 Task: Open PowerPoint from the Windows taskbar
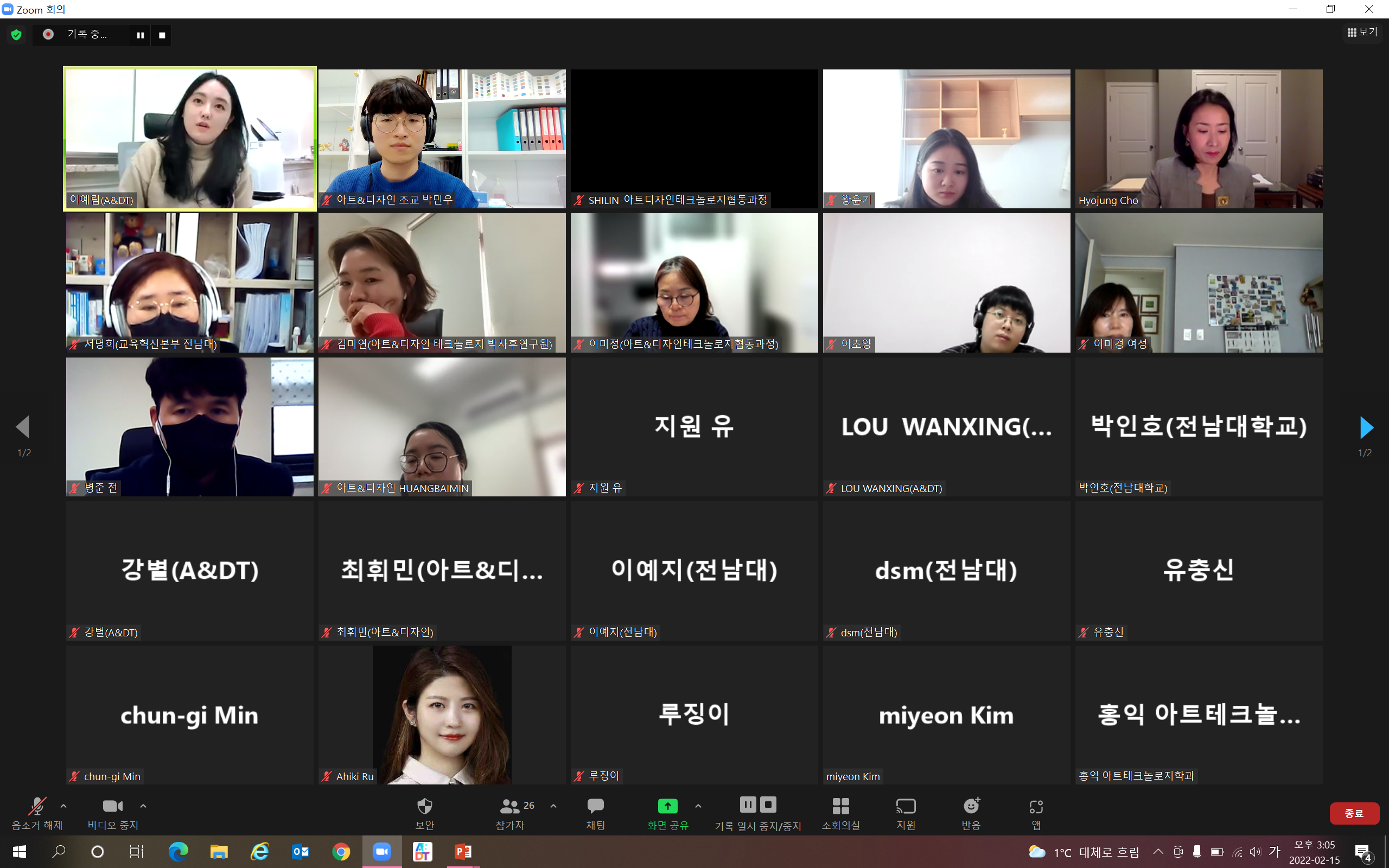point(463,851)
